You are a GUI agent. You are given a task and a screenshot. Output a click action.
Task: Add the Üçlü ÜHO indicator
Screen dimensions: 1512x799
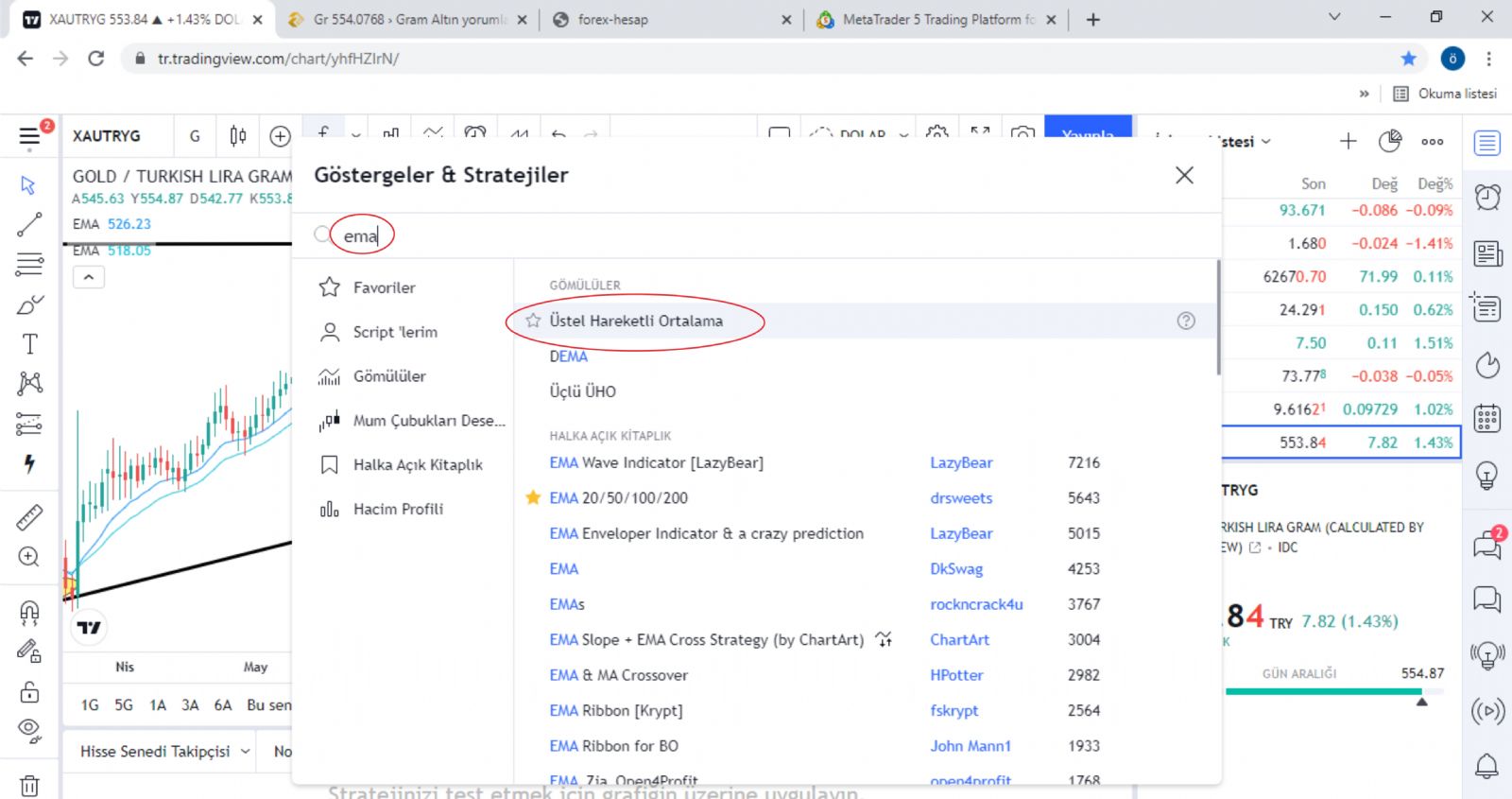[x=582, y=391]
